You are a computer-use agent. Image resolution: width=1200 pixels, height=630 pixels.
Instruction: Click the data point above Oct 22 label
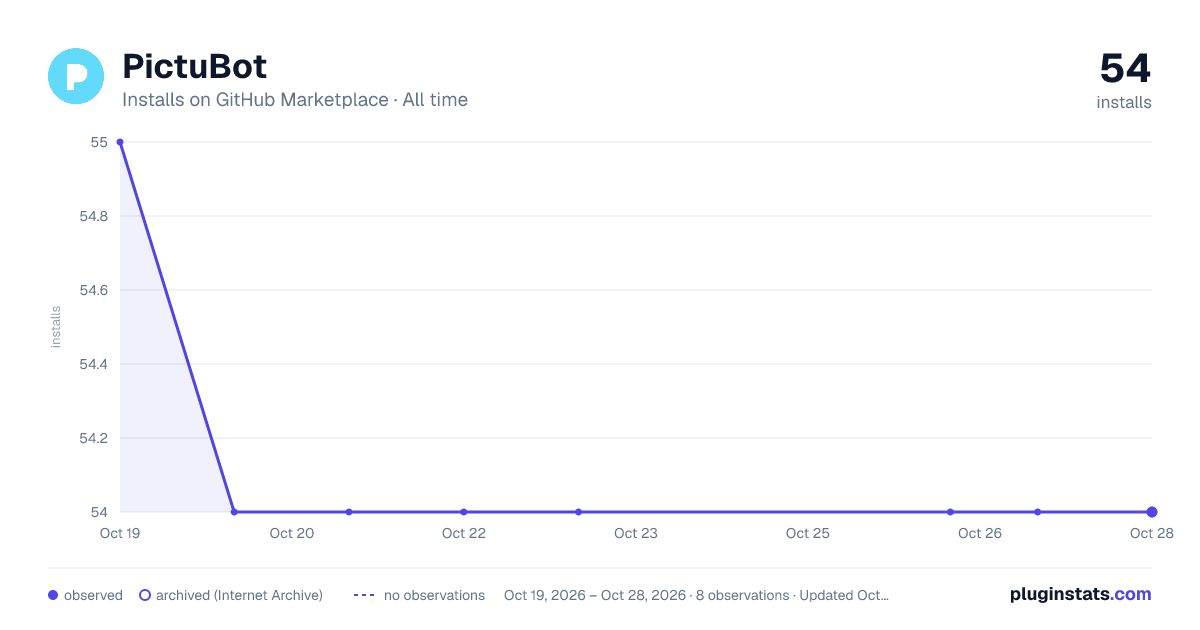(464, 512)
